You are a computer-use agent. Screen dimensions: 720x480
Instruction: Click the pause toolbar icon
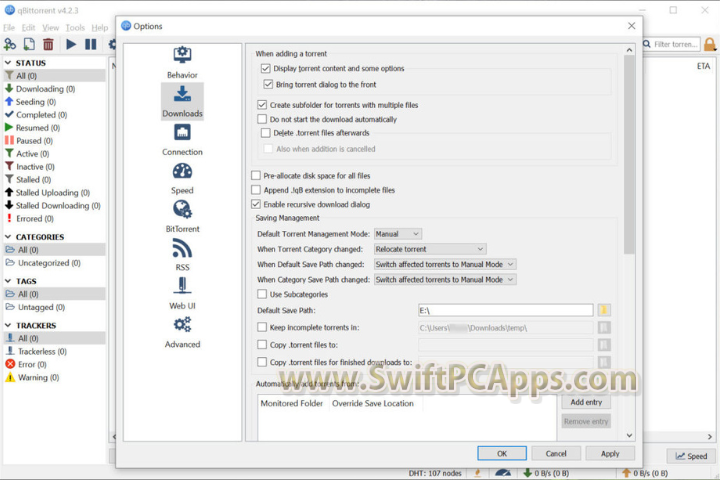[90, 44]
